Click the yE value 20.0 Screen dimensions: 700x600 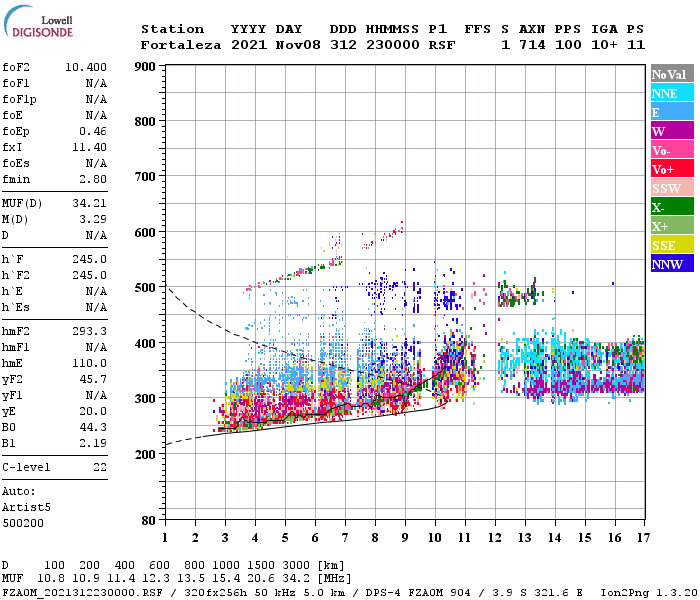point(93,412)
